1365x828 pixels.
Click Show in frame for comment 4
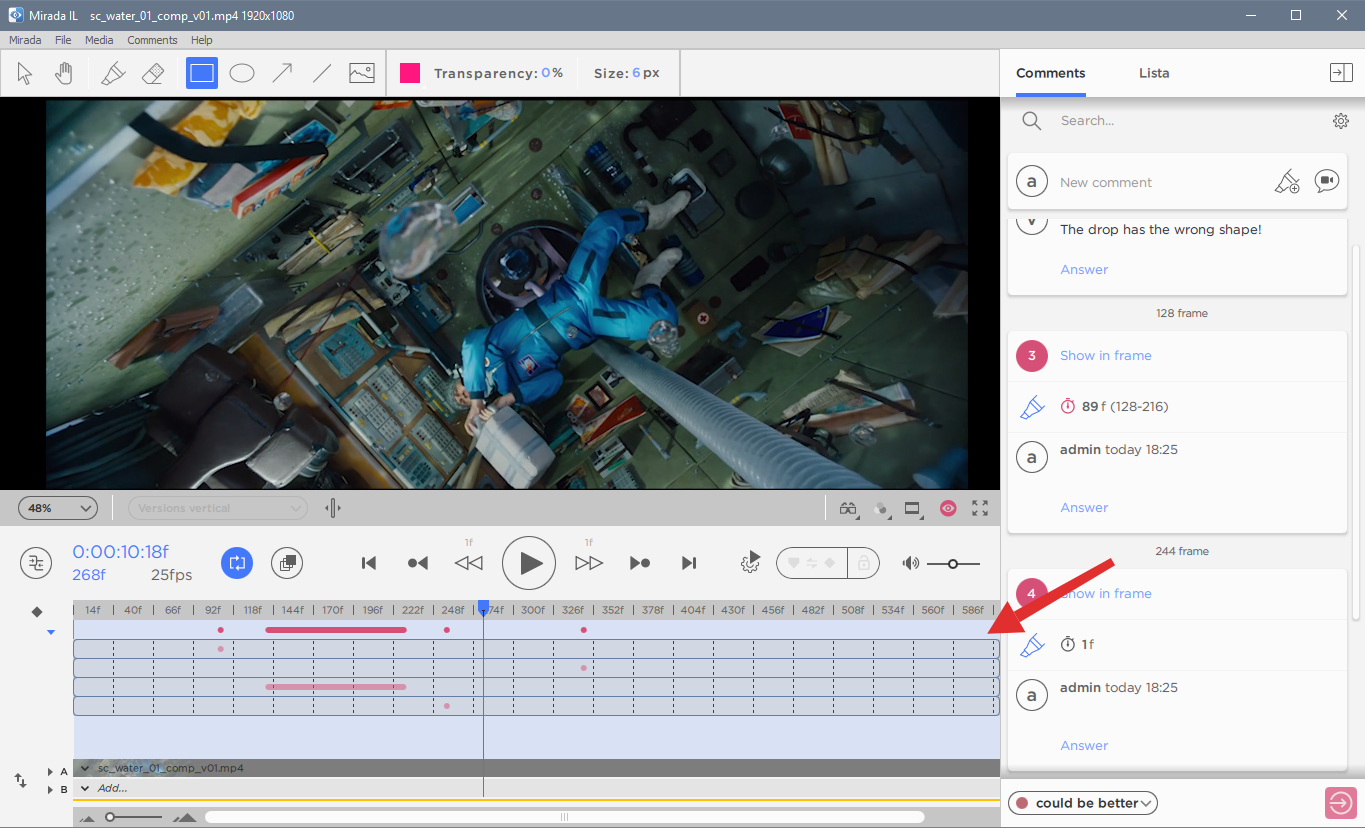(1105, 593)
